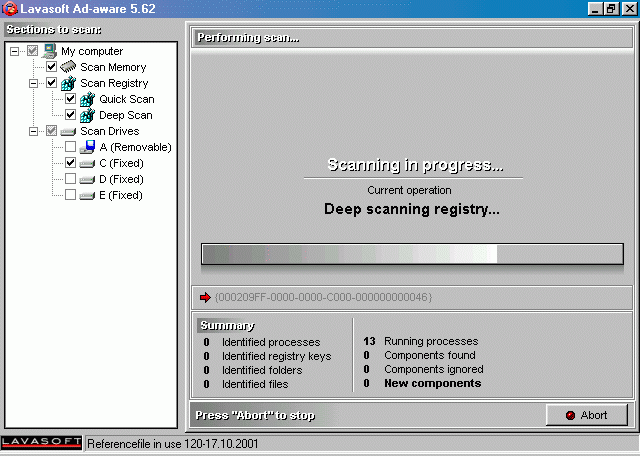Uncheck the C (Fixed) drive checkbox
Viewport: 640px width, 456px height.
[71, 163]
